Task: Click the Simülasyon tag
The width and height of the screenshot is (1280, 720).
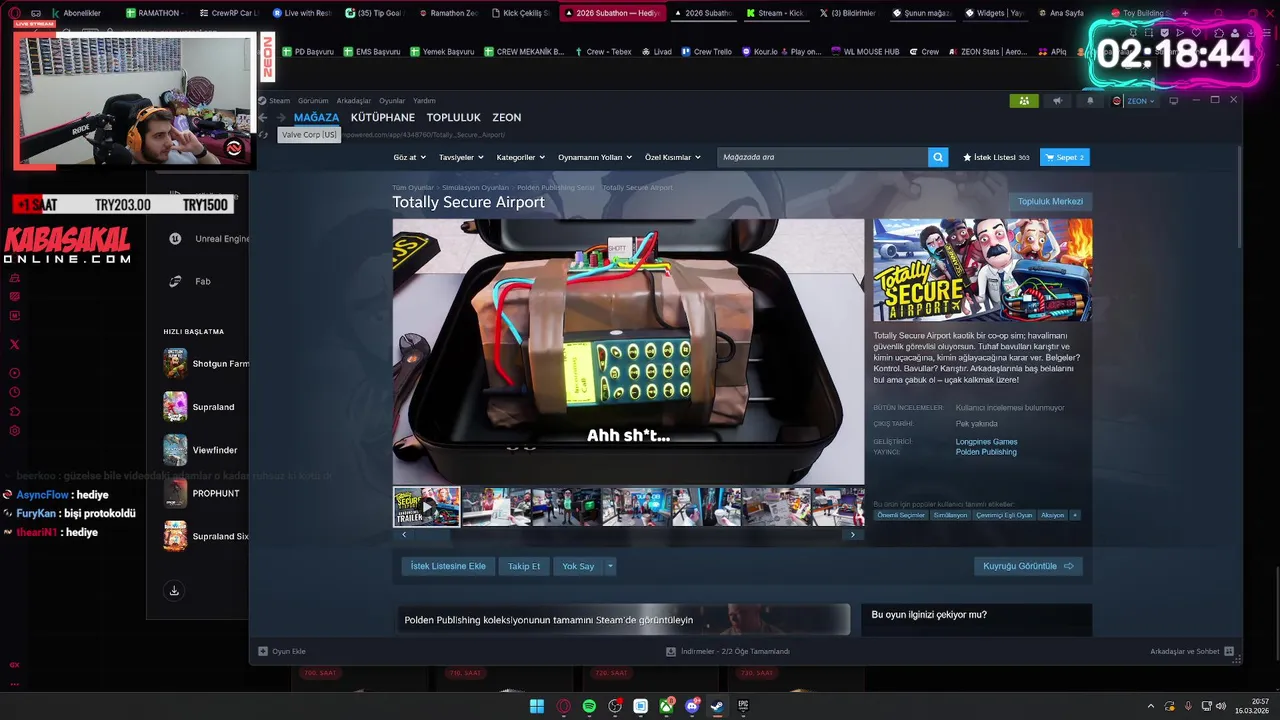Action: (x=950, y=515)
